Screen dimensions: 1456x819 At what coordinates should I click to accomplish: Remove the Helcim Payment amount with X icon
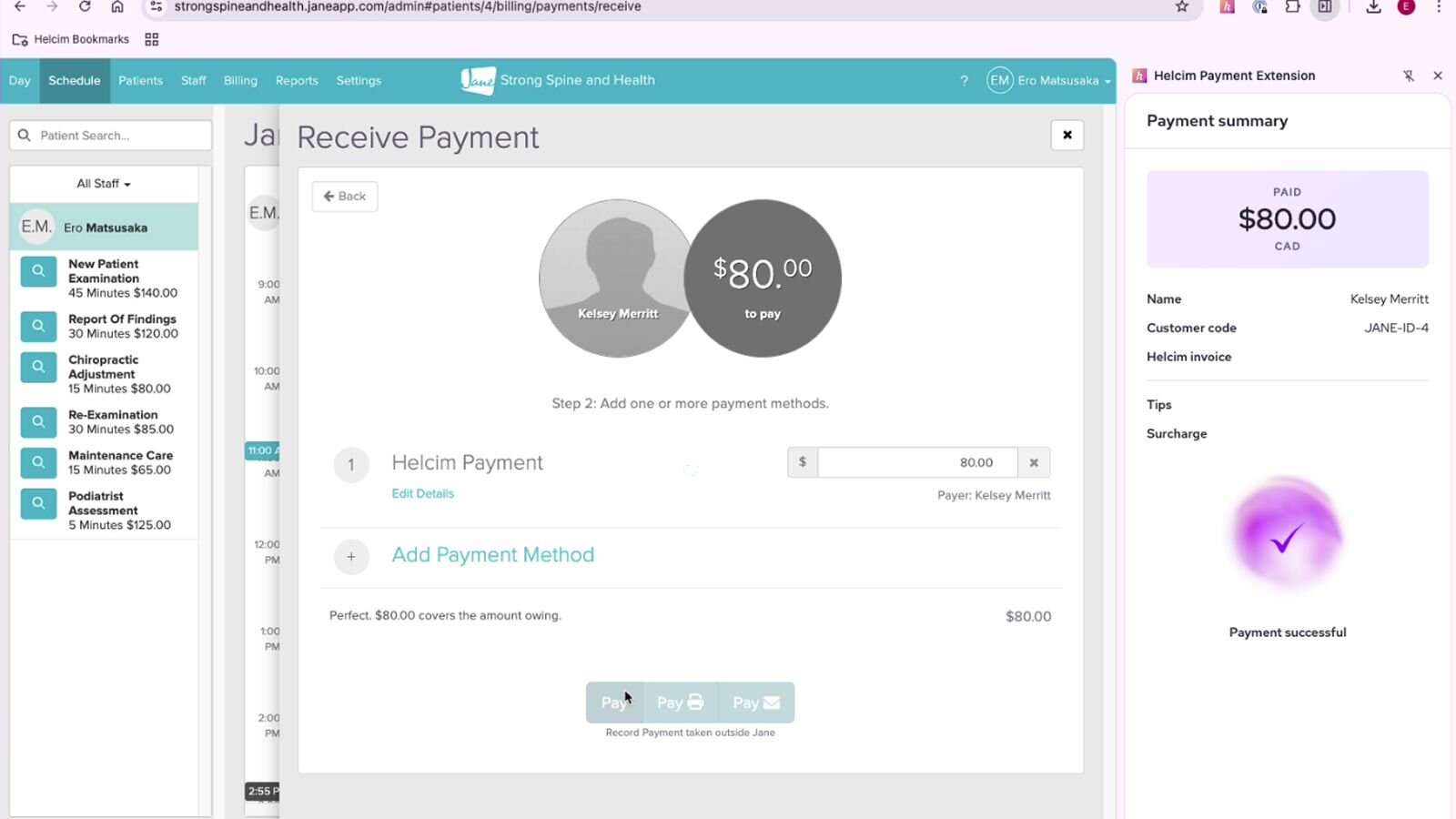(1034, 462)
